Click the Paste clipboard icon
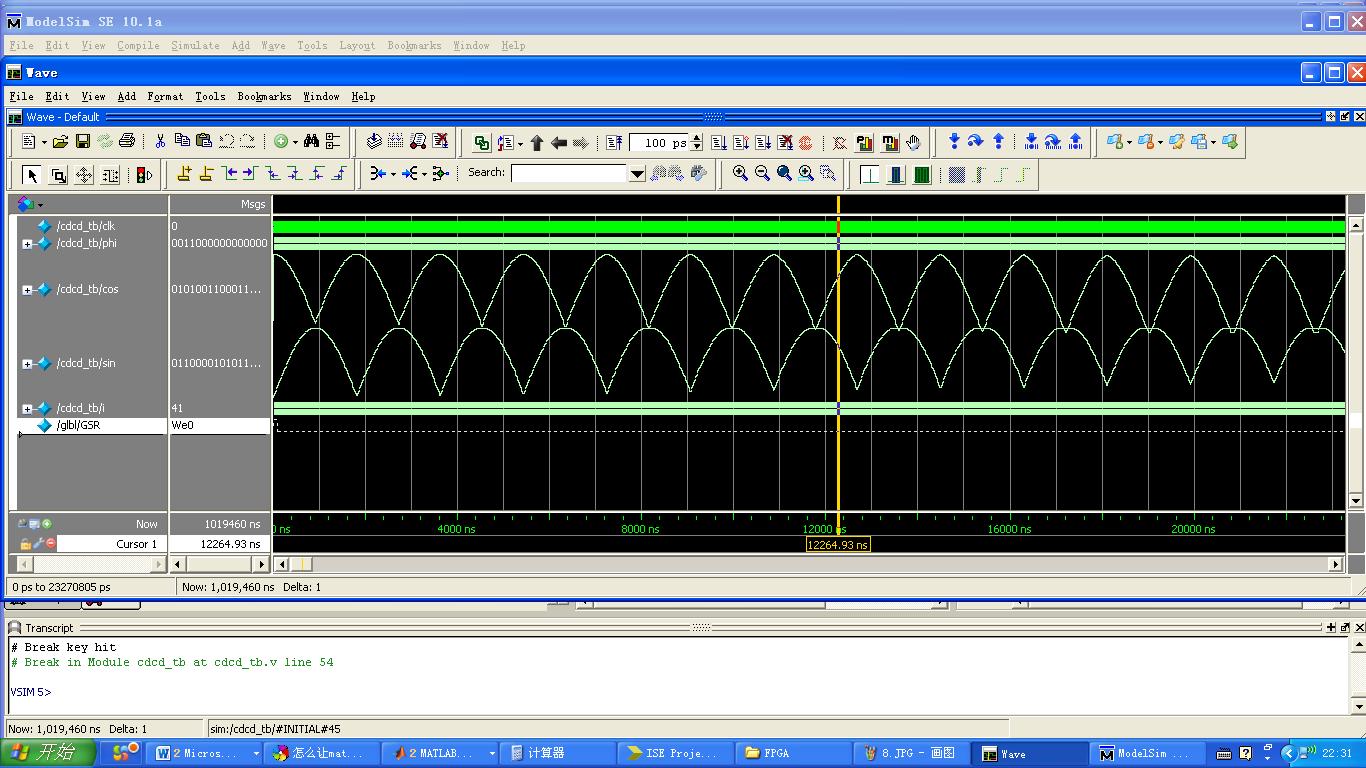This screenshot has width=1366, height=768. (204, 142)
